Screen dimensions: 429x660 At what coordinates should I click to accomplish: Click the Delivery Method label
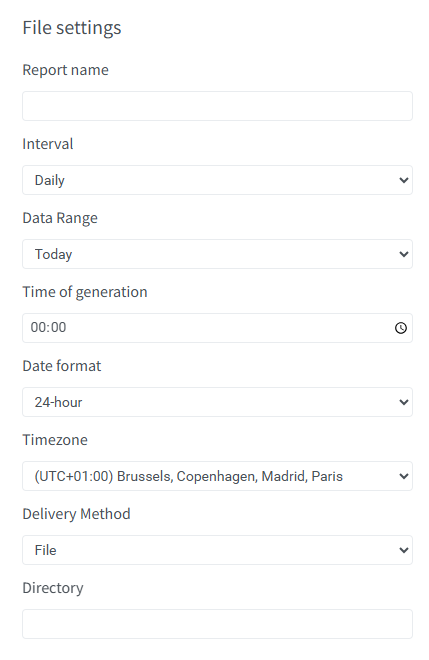pyautogui.click(x=76, y=514)
